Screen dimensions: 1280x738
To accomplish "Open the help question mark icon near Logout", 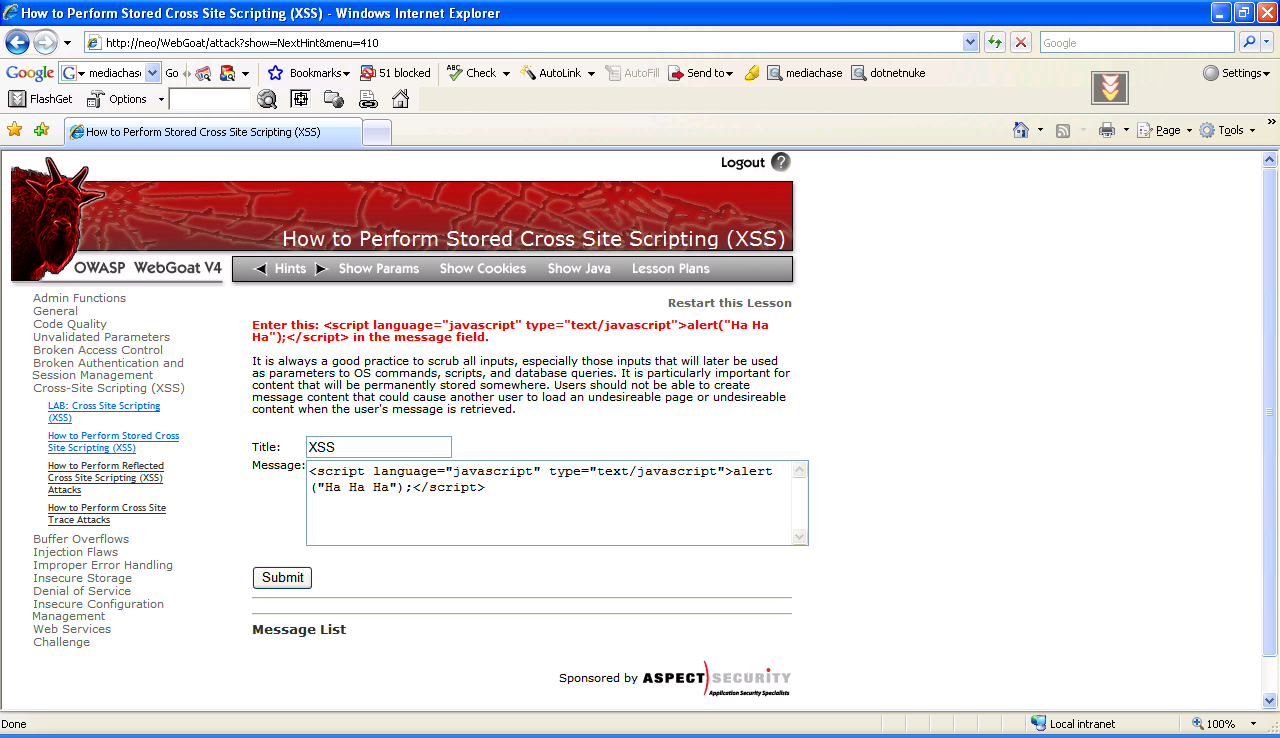I will point(781,162).
